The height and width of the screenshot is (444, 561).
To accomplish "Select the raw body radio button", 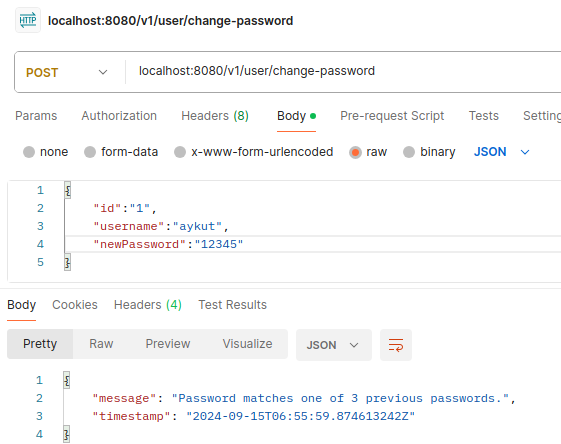I will (x=355, y=152).
